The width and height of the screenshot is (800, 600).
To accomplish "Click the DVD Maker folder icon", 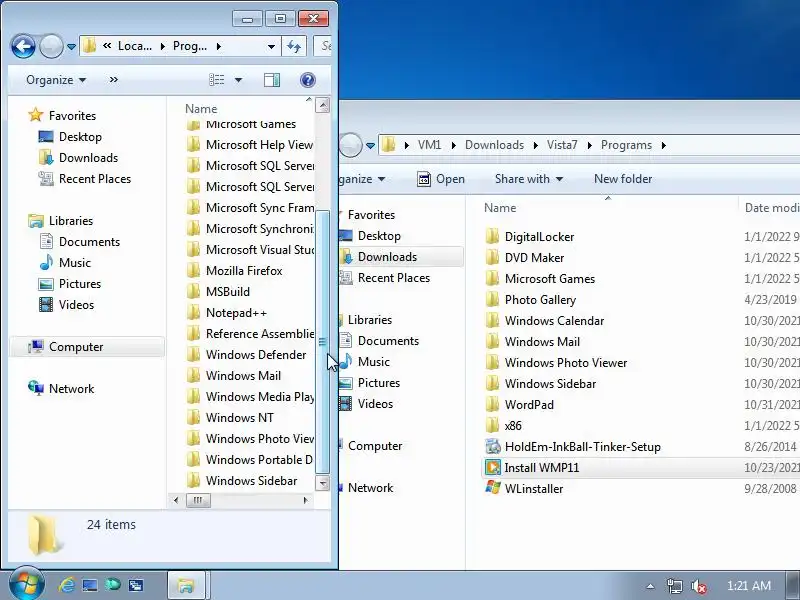I will click(492, 258).
